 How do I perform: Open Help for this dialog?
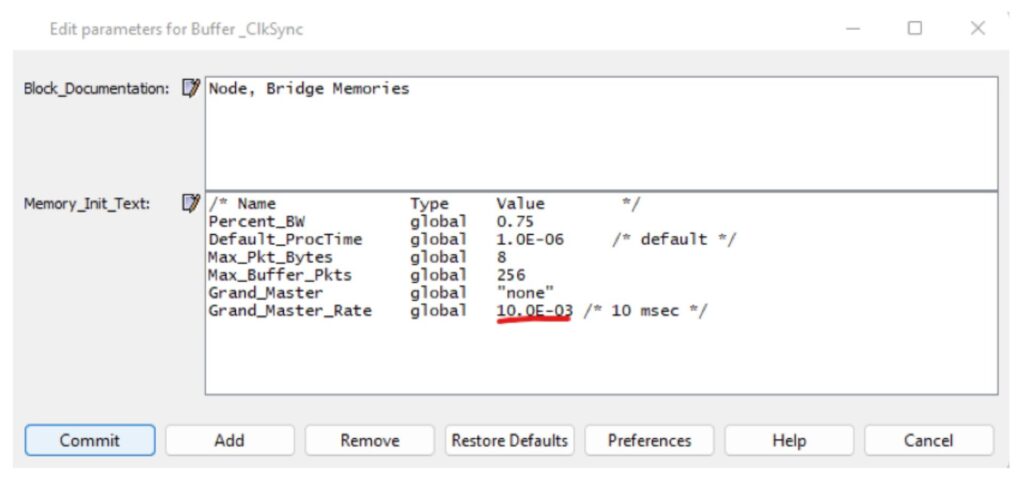coord(789,440)
